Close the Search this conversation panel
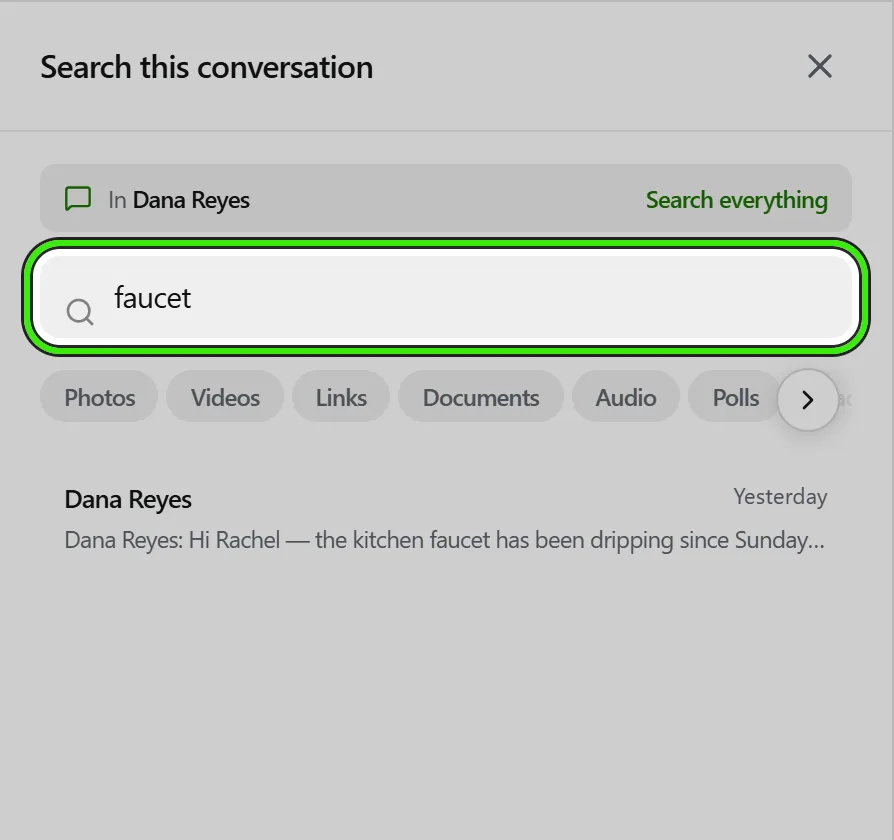This screenshot has width=894, height=840. (819, 67)
